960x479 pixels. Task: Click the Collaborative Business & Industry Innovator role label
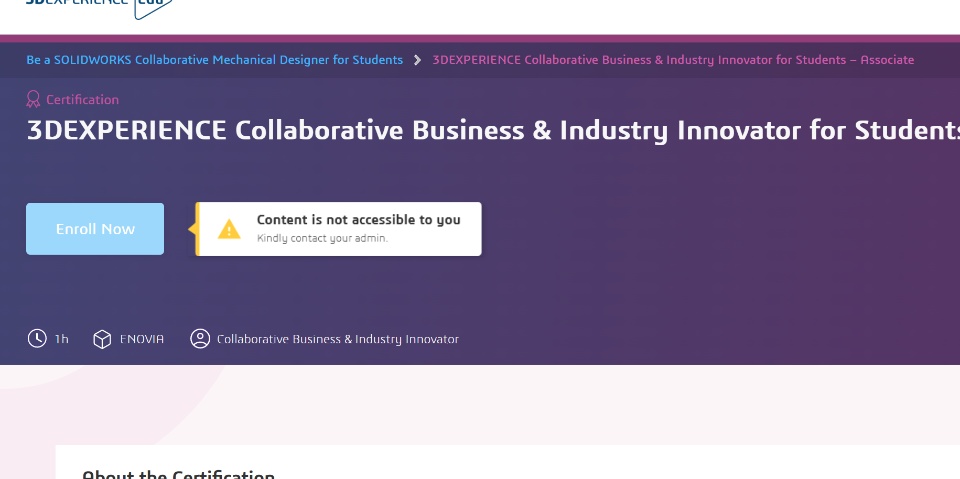click(337, 339)
